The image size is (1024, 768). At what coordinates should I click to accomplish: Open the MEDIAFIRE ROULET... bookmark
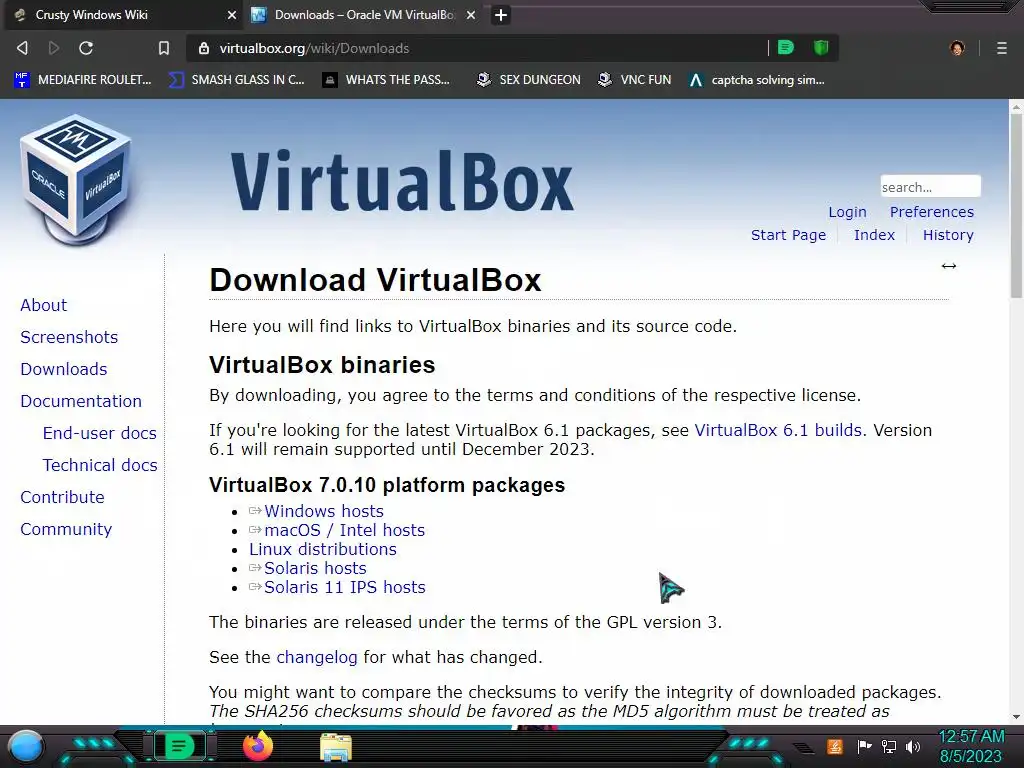[x=83, y=80]
